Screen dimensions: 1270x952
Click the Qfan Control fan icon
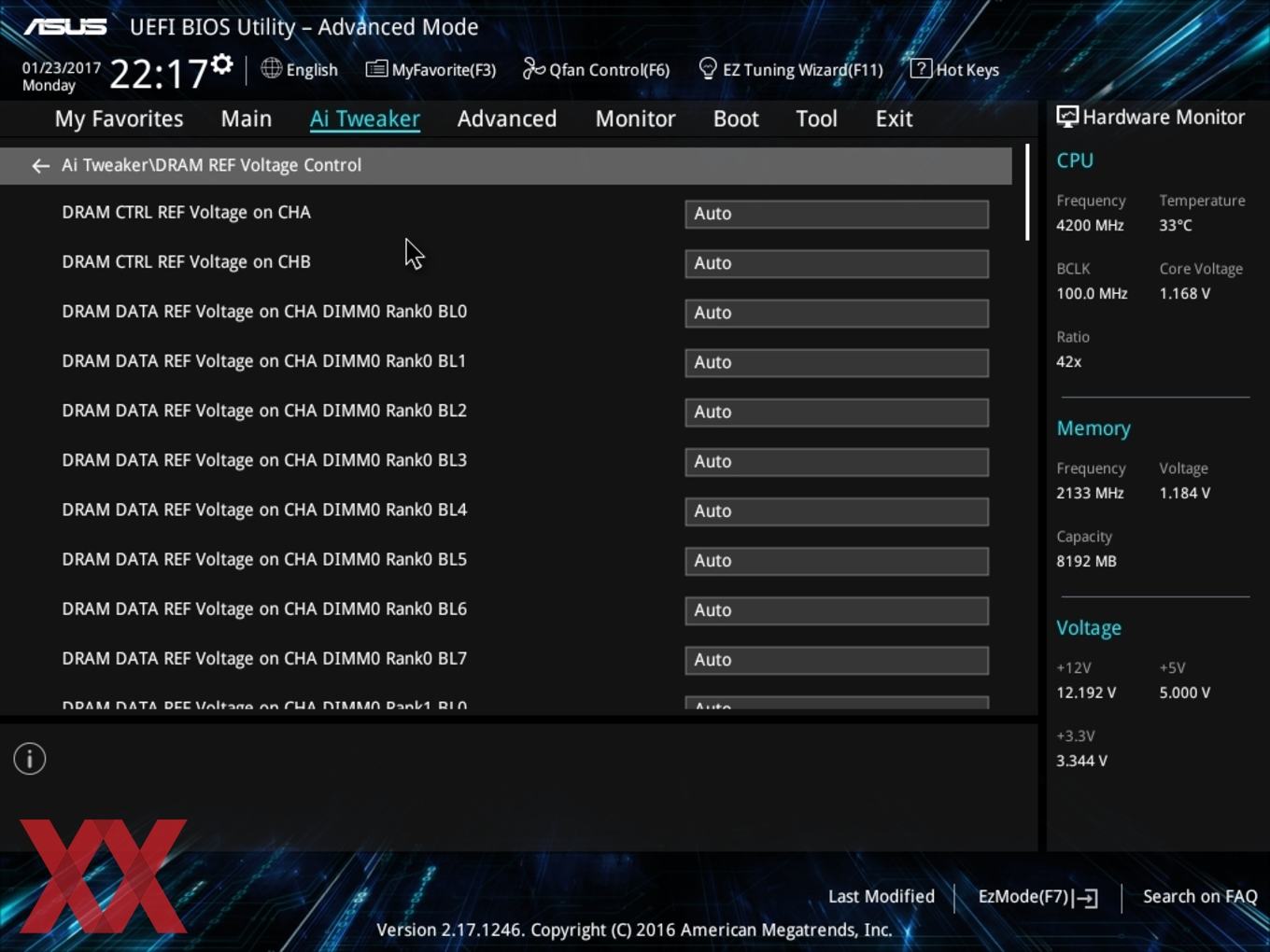(x=533, y=68)
